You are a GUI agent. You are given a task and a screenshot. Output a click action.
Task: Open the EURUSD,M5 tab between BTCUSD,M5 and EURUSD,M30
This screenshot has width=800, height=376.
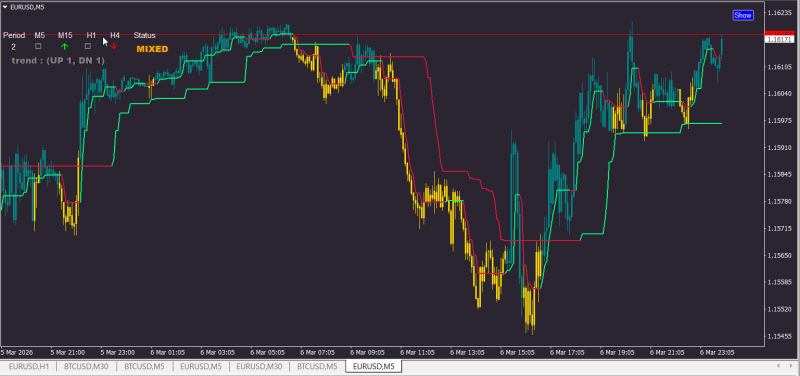(x=202, y=366)
